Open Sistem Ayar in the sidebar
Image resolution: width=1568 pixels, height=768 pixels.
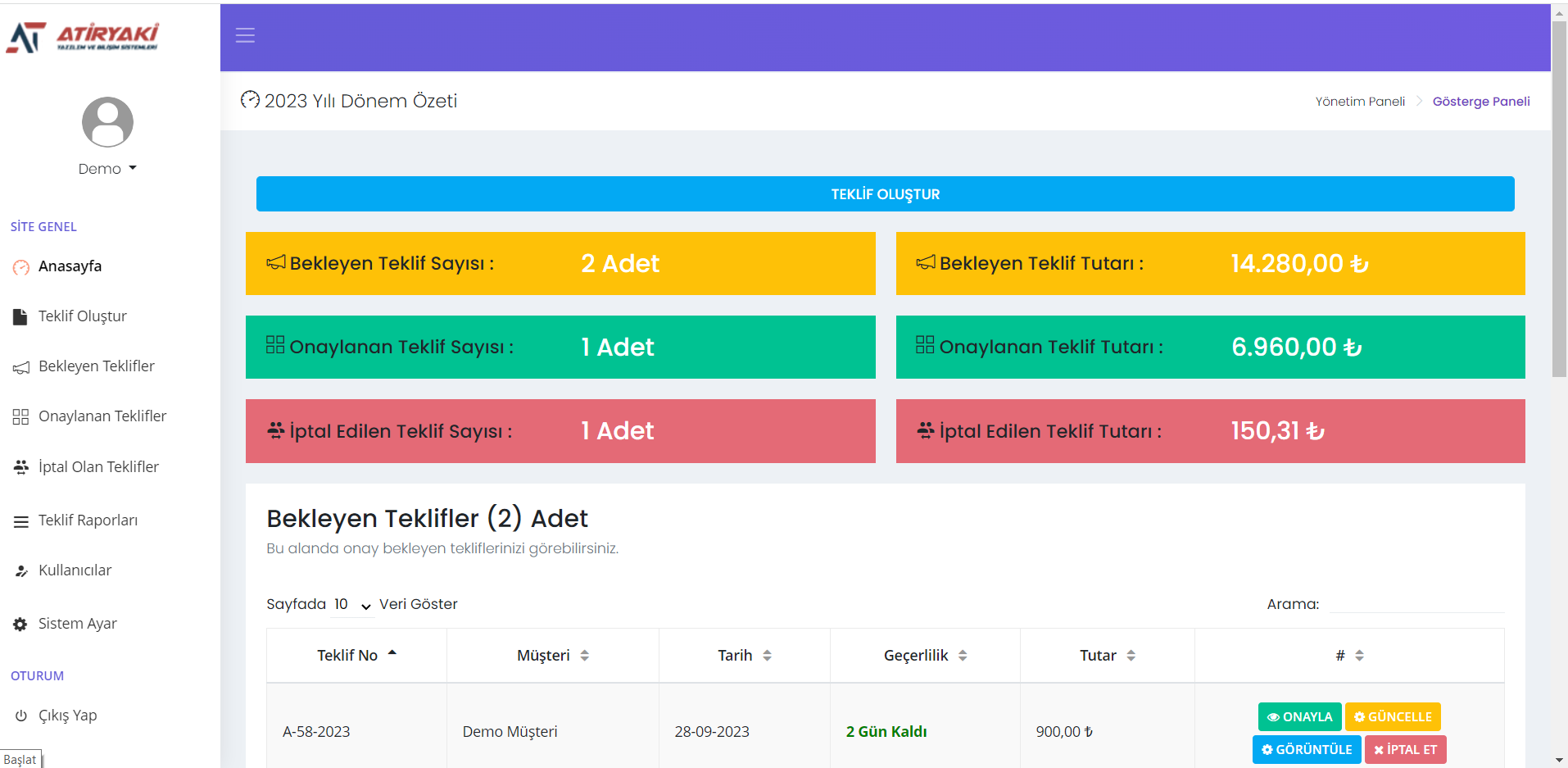[x=77, y=624]
